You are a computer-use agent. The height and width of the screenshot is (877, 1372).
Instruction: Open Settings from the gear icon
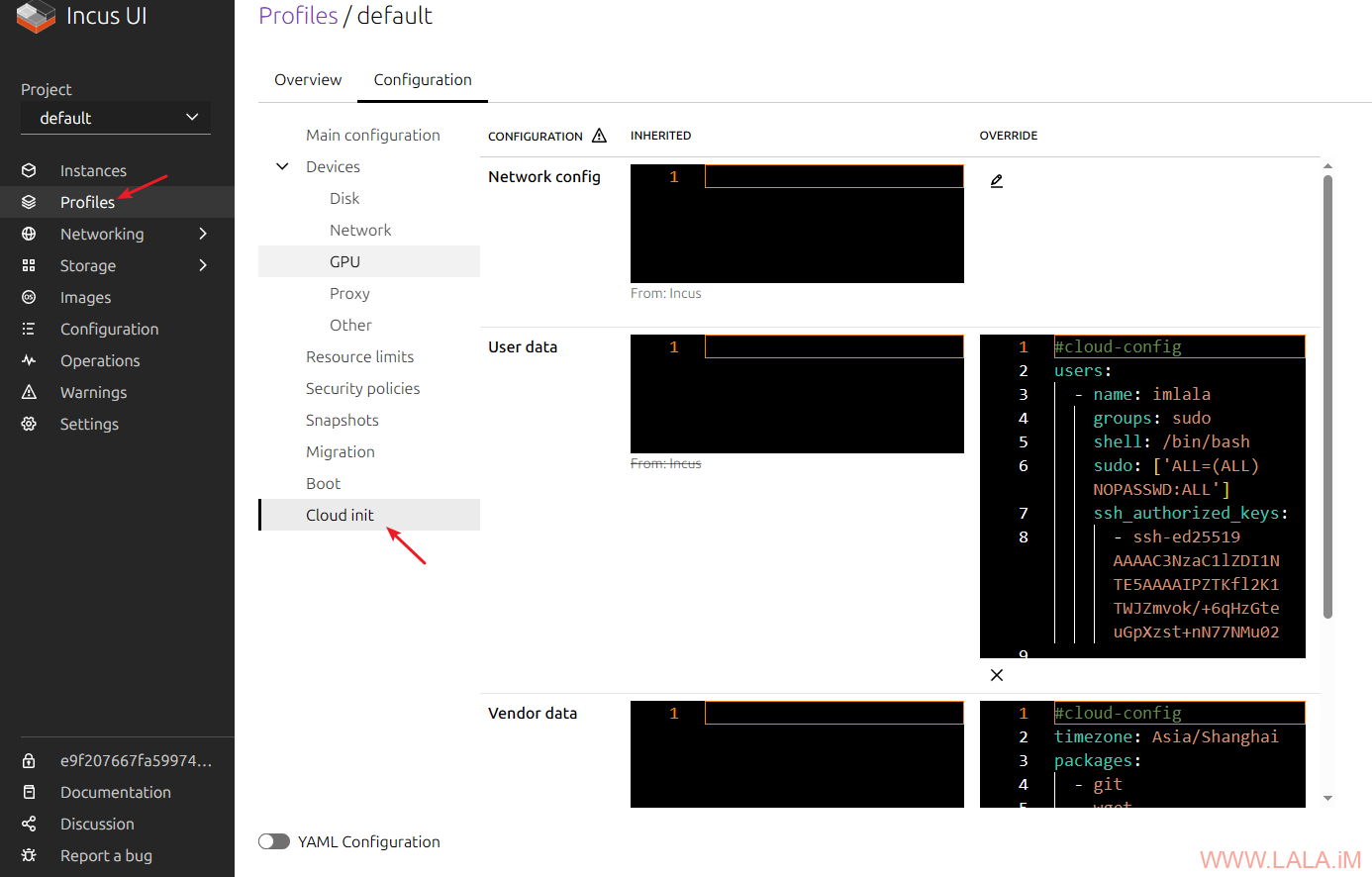tap(29, 424)
